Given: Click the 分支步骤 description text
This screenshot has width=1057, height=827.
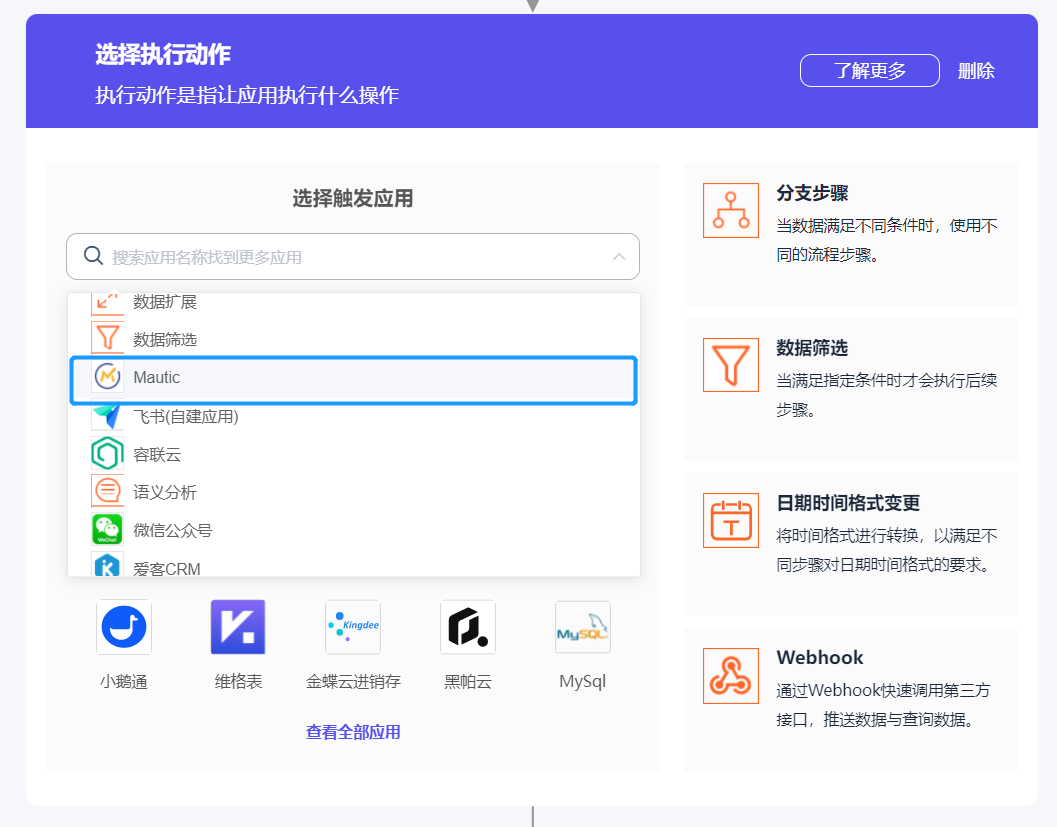Looking at the screenshot, I should click(x=886, y=240).
